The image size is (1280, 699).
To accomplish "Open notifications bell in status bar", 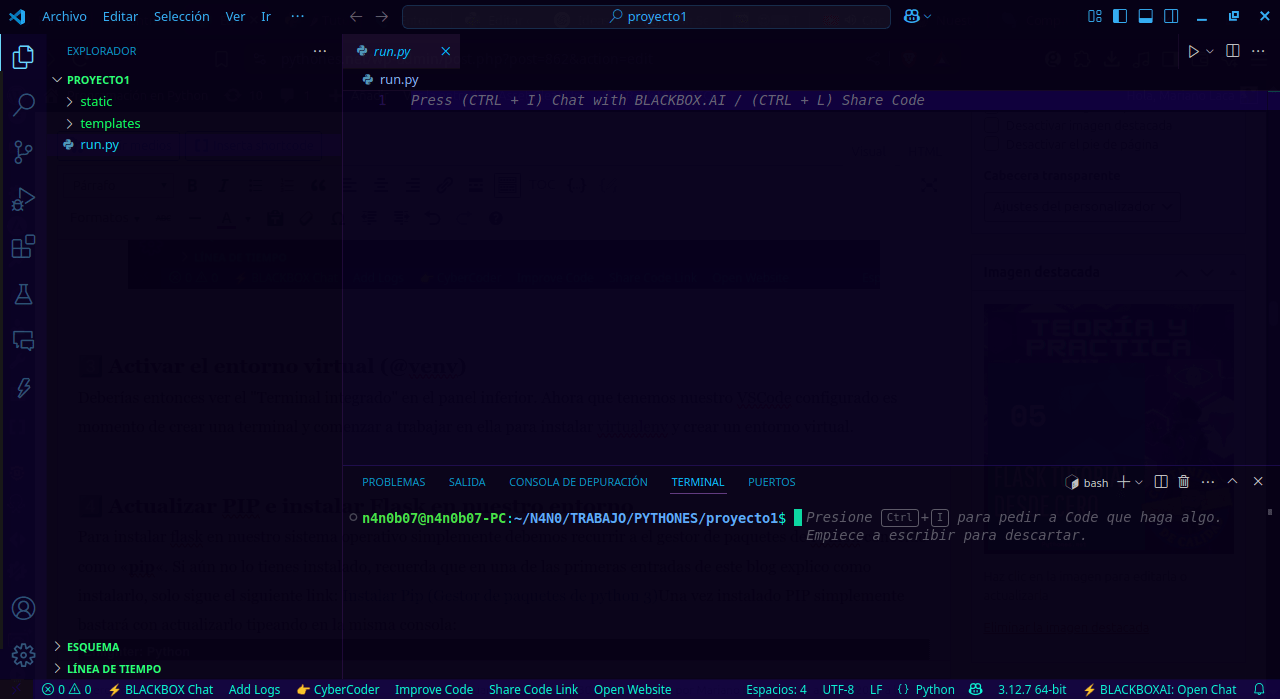I will pos(1259,690).
